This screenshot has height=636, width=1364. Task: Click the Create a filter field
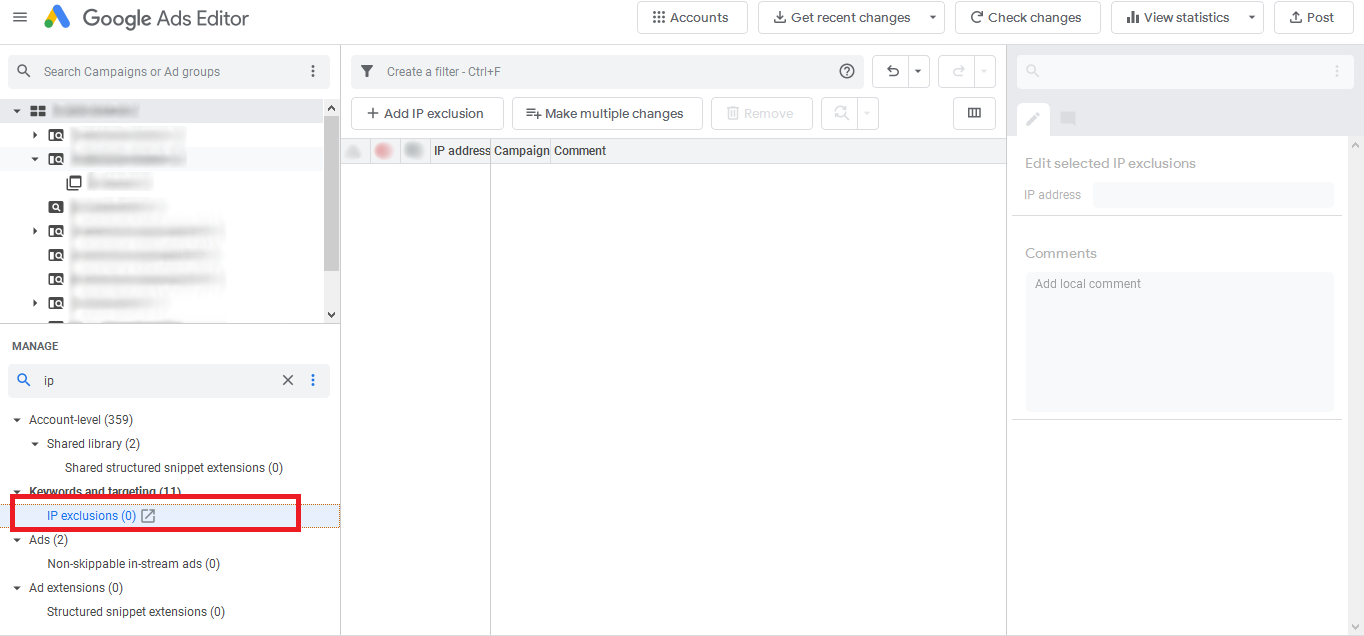point(607,71)
